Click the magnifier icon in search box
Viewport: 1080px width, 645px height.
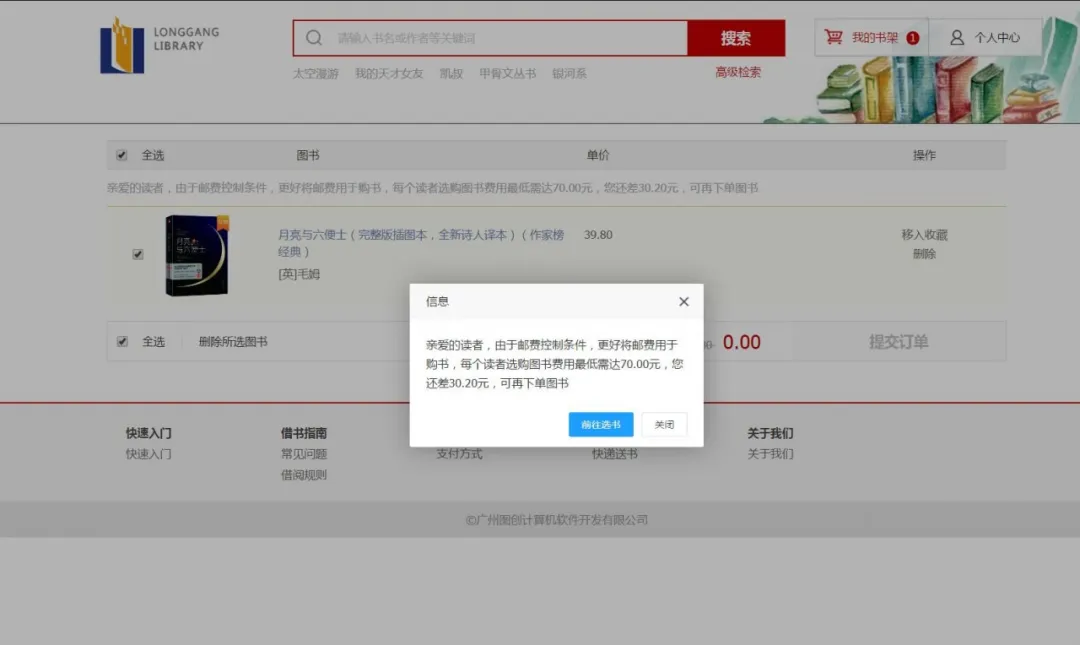click(314, 38)
